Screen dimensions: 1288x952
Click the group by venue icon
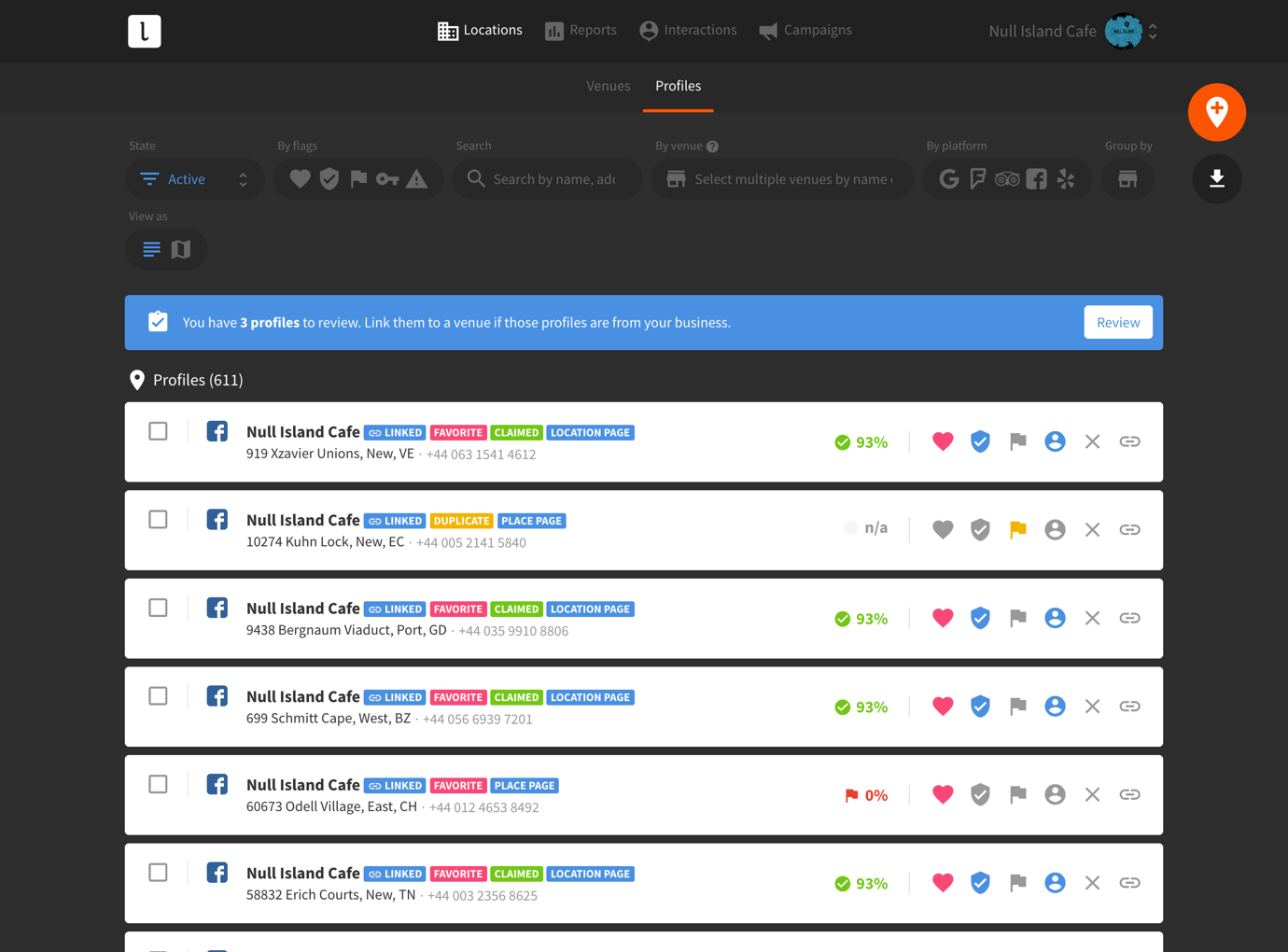(1127, 179)
